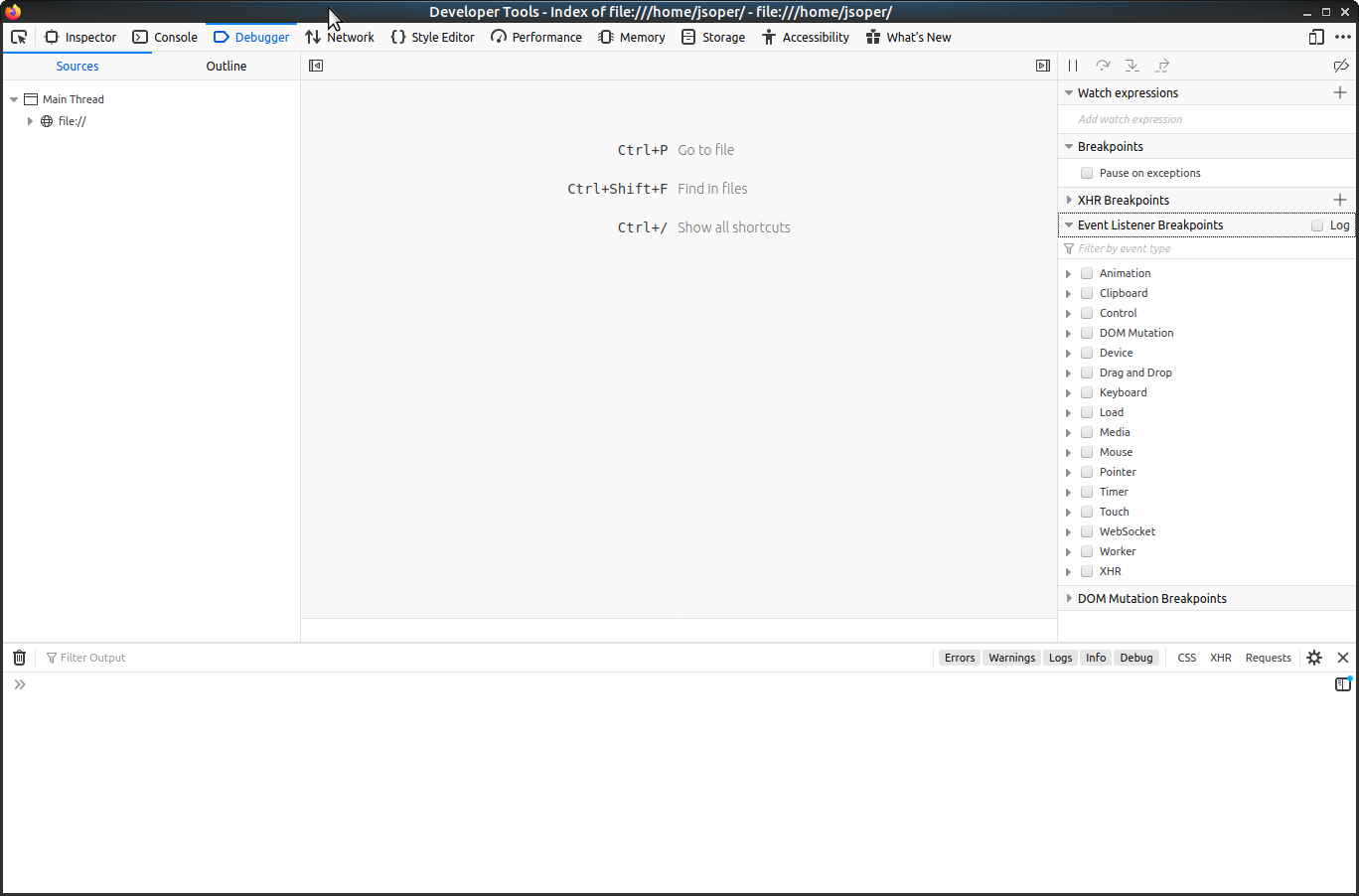Click the Firefox logo in title bar
Image resolution: width=1359 pixels, height=896 pixels.
(x=13, y=12)
